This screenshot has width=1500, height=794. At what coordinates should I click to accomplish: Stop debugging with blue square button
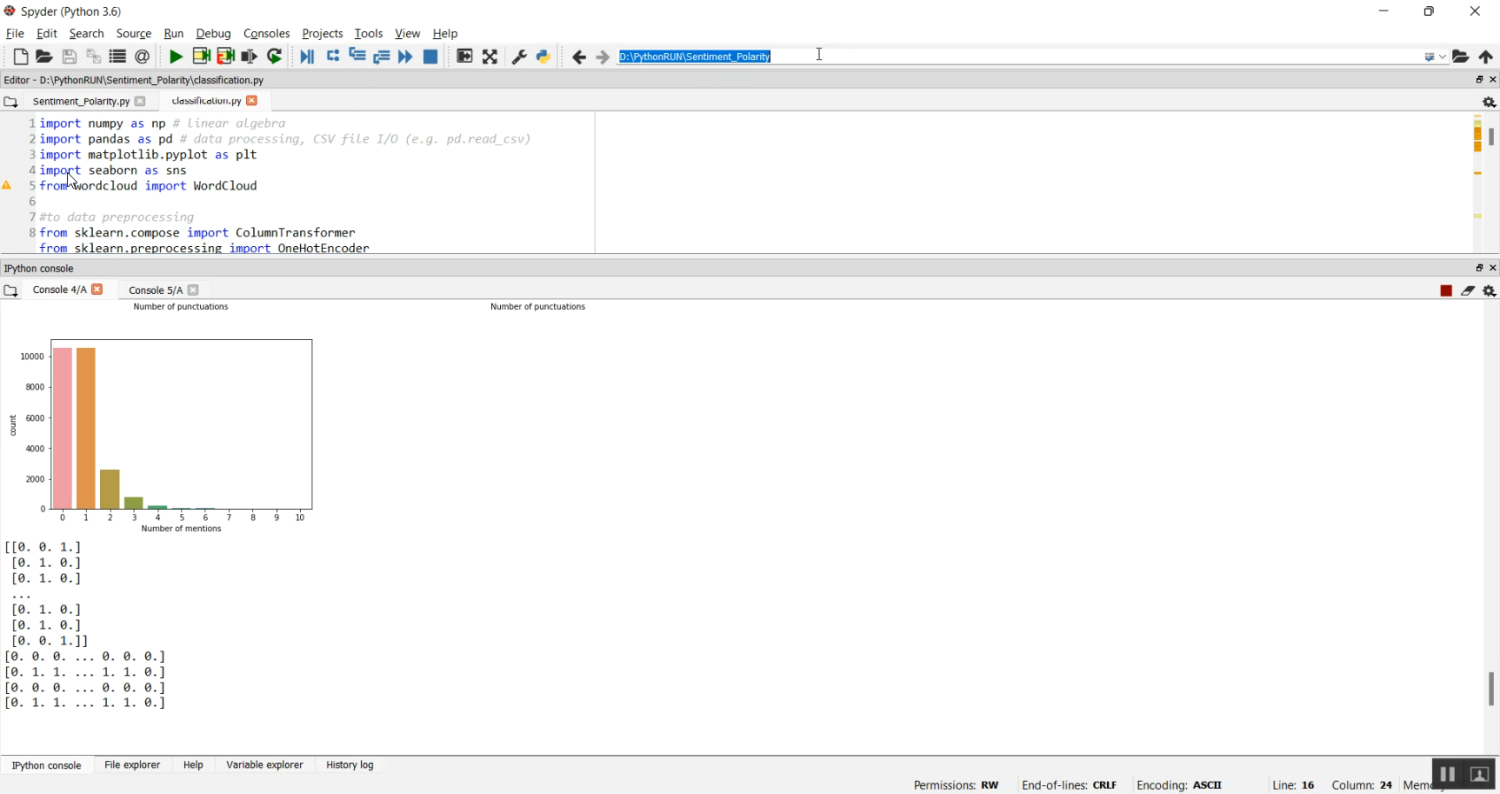(430, 57)
